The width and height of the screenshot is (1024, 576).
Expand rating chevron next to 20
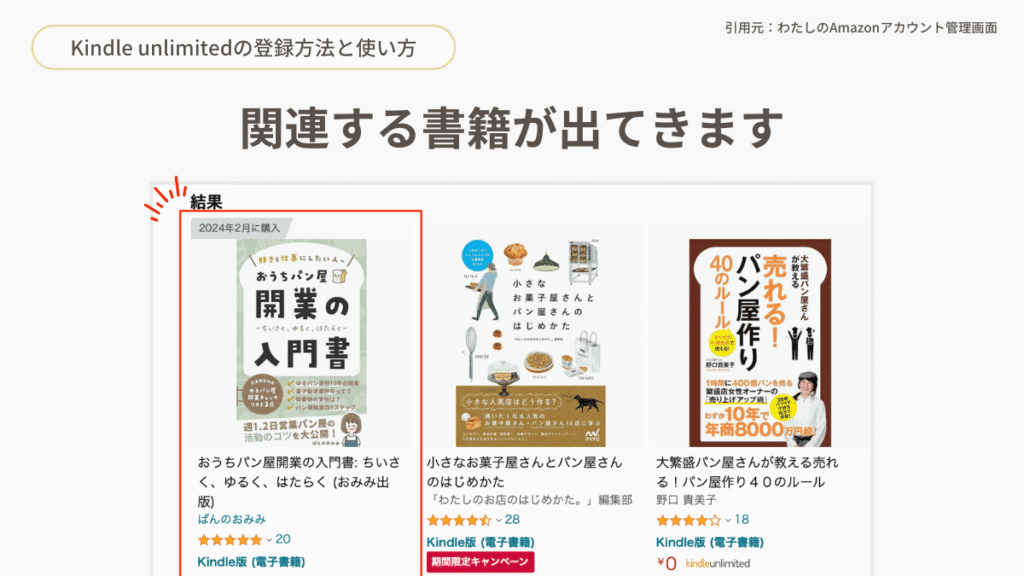click(x=268, y=540)
